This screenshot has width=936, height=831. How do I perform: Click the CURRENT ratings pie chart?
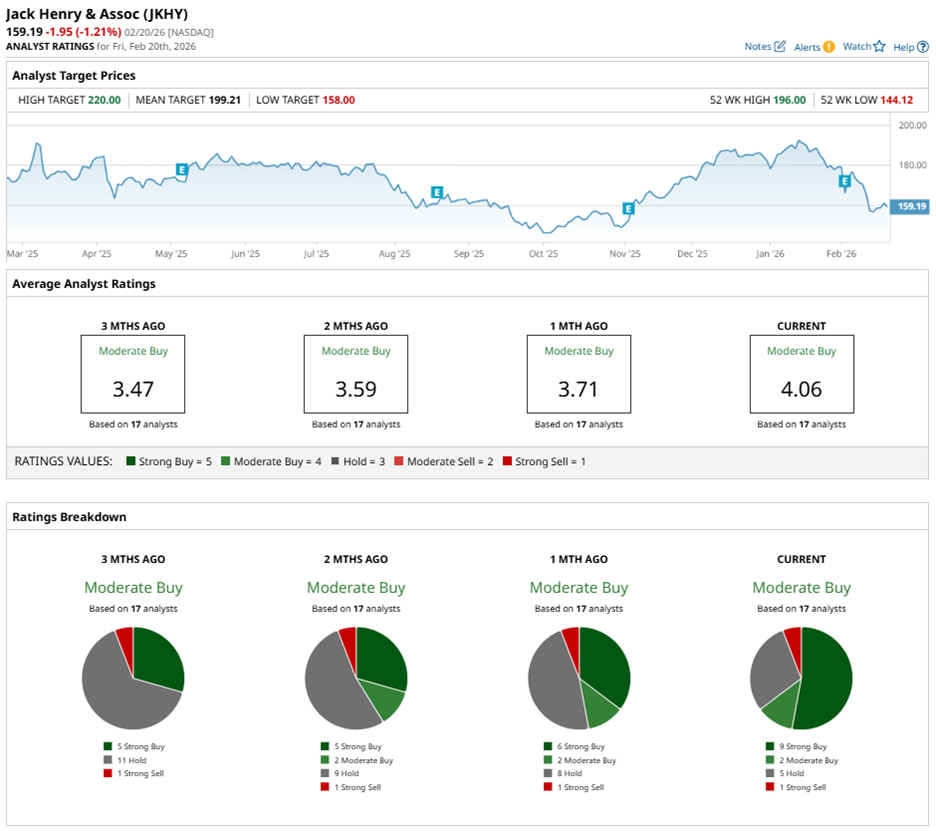[802, 678]
